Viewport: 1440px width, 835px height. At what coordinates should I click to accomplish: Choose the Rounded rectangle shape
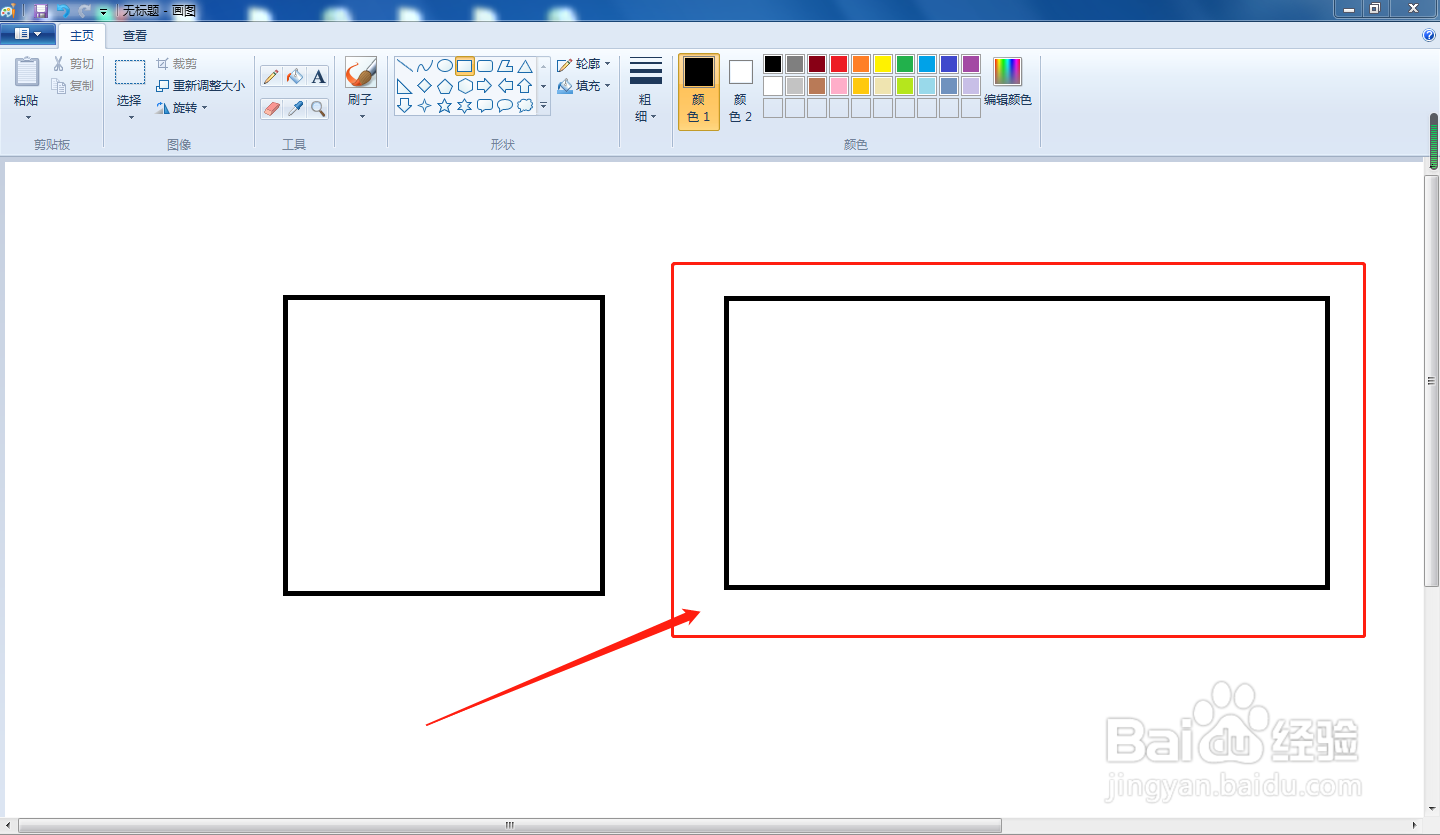click(485, 66)
